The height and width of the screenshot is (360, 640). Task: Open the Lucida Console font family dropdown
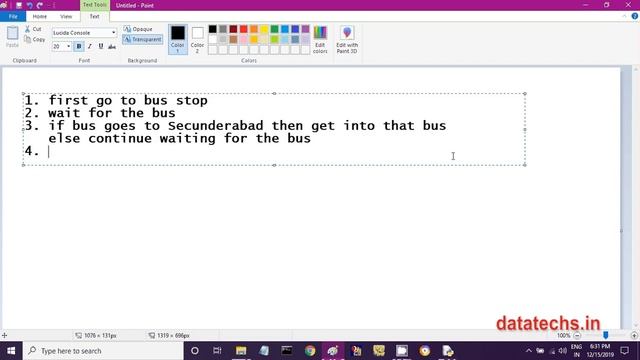pos(113,33)
